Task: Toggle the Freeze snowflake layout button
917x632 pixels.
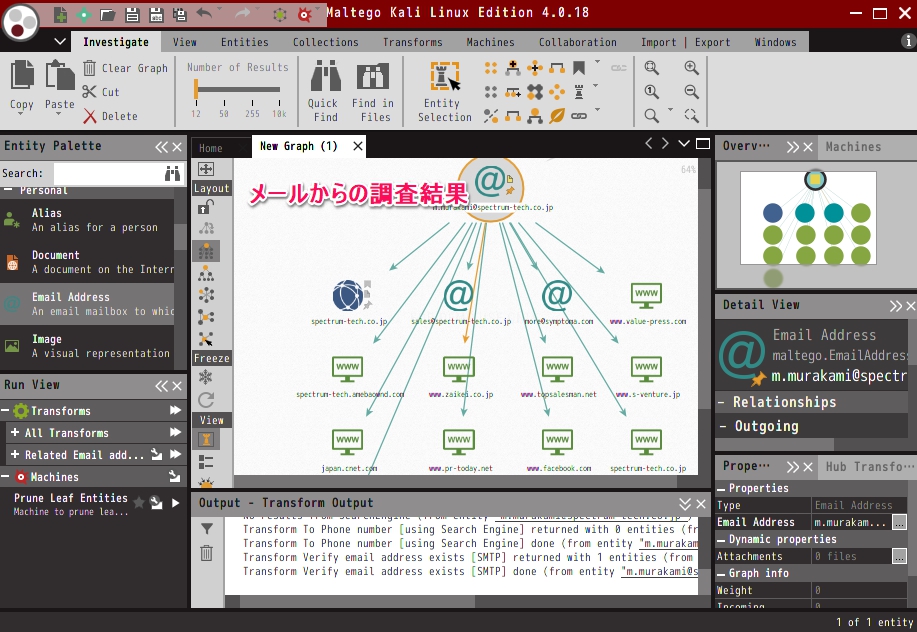Action: click(x=205, y=377)
